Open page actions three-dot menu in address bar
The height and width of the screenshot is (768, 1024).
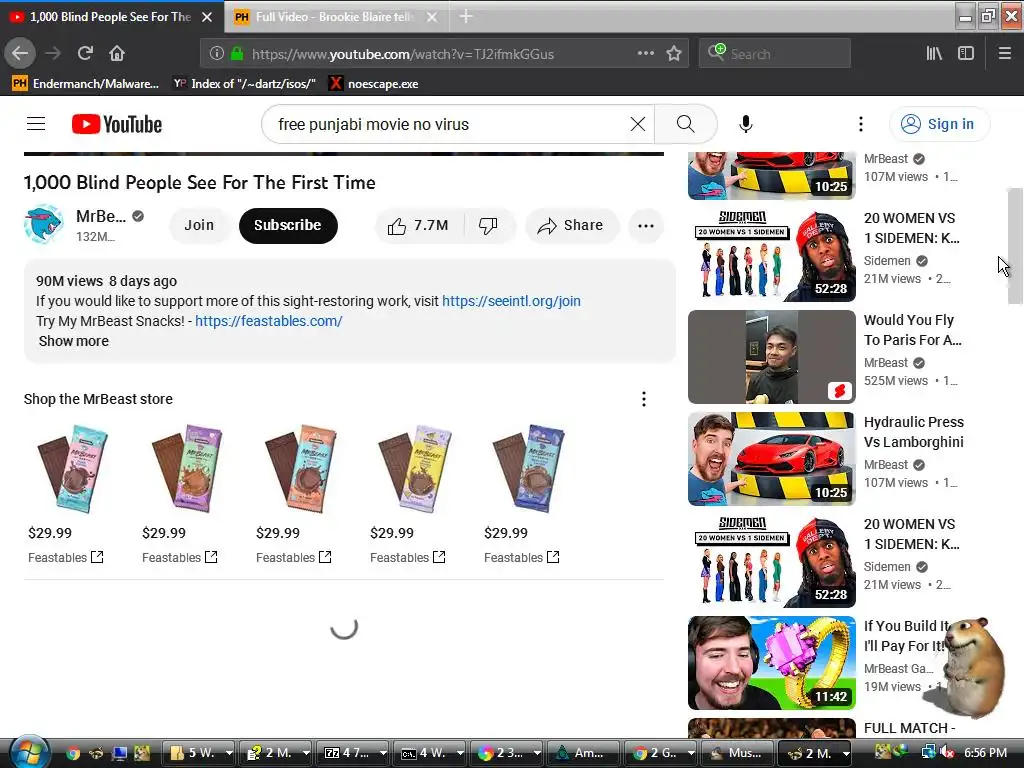645,54
